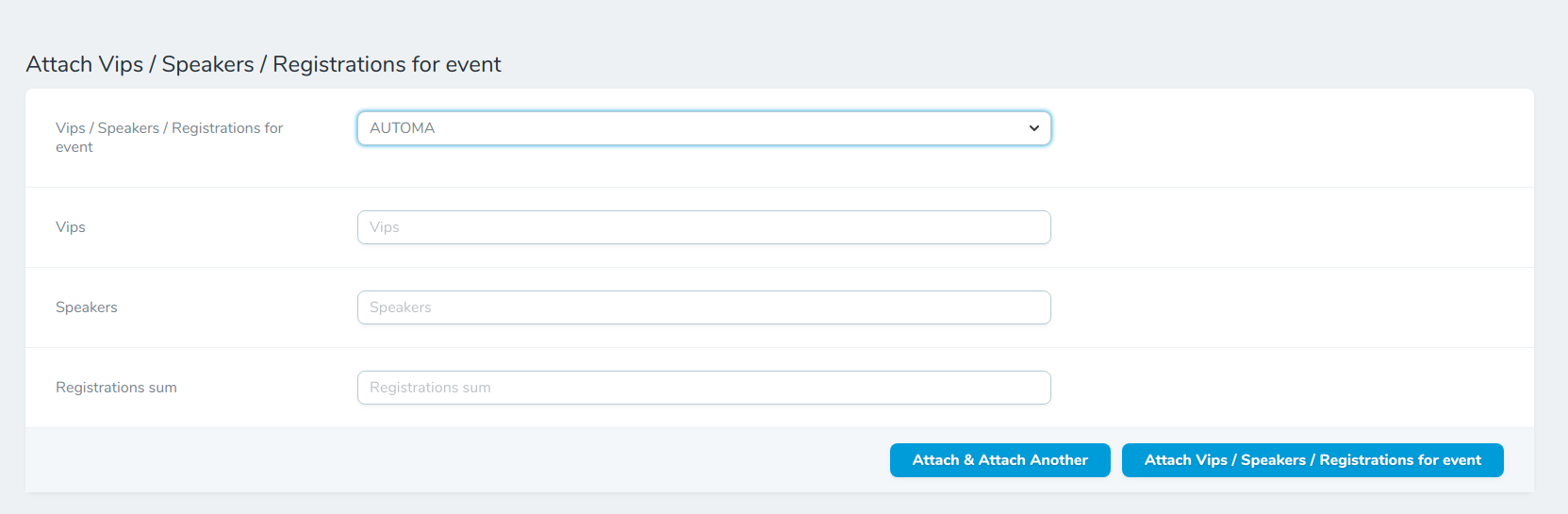
Task: Click the chevron arrow of the event select
Action: 1033,128
